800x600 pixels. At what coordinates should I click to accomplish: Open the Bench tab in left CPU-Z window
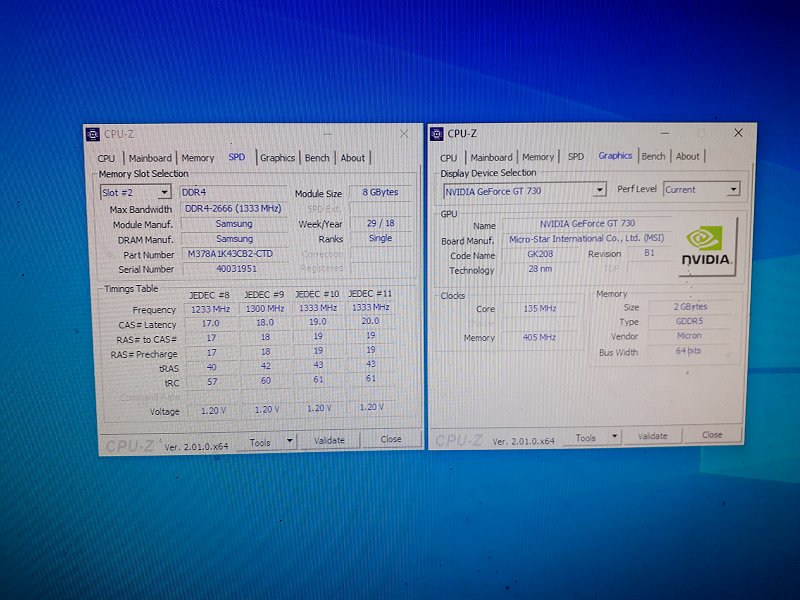point(317,158)
